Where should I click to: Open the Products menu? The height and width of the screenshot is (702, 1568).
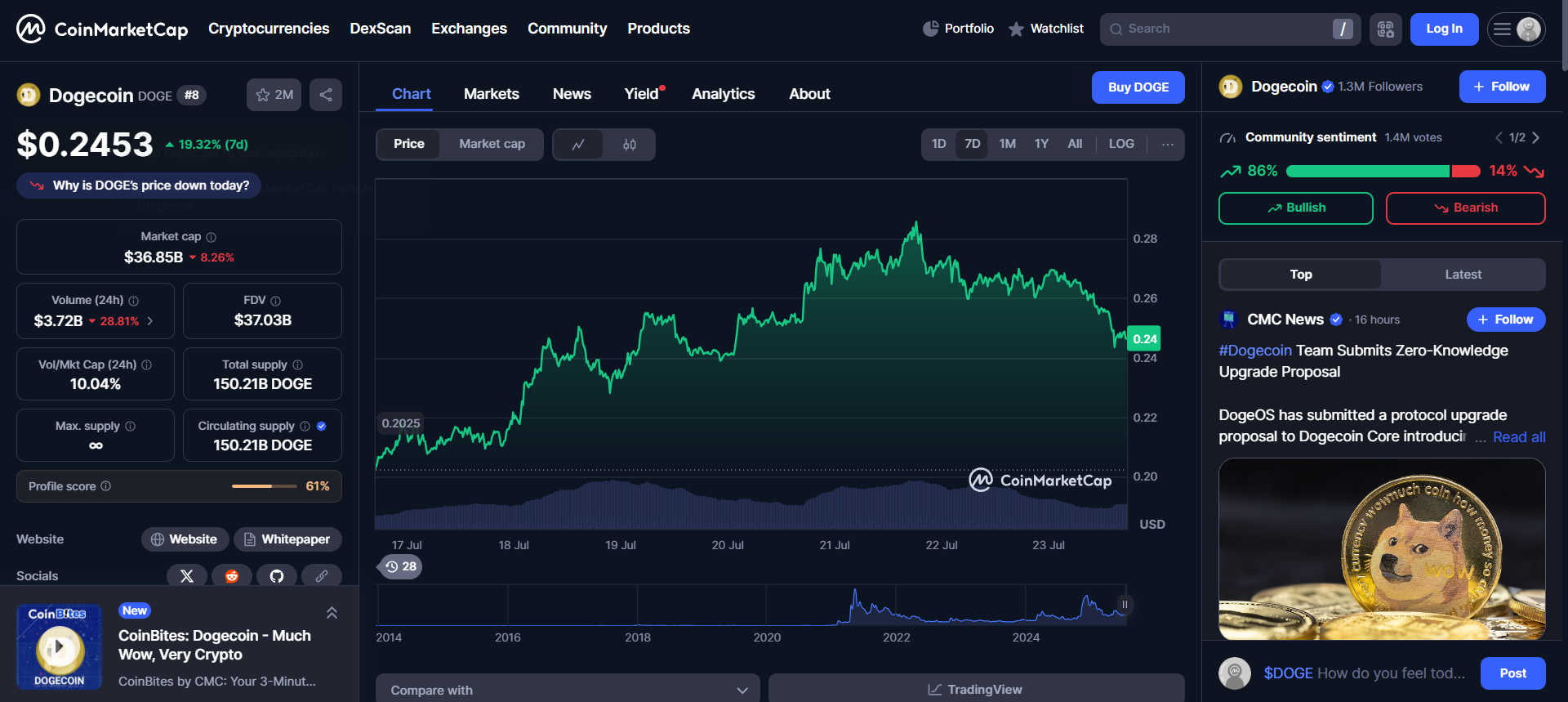(x=658, y=29)
